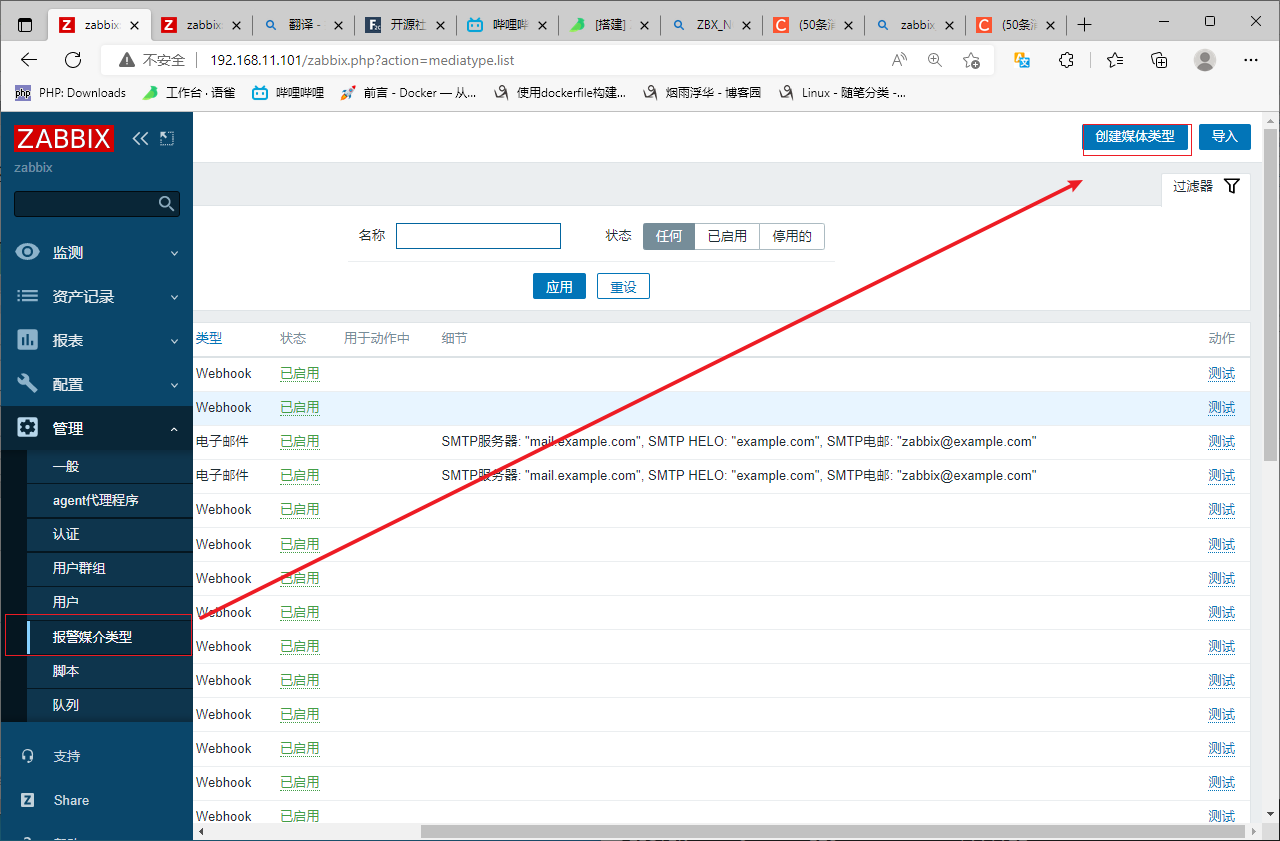Image resolution: width=1280 pixels, height=841 pixels.
Task: Click the headset icon for 支持
Action: click(28, 756)
